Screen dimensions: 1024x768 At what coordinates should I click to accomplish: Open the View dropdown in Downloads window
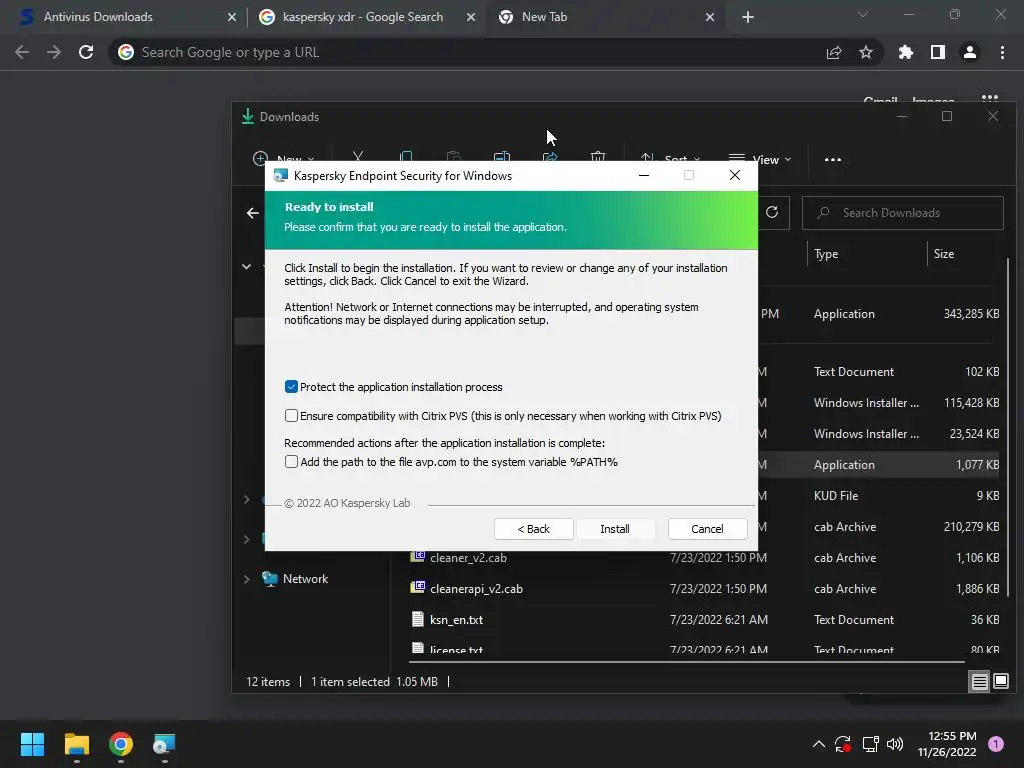point(760,159)
